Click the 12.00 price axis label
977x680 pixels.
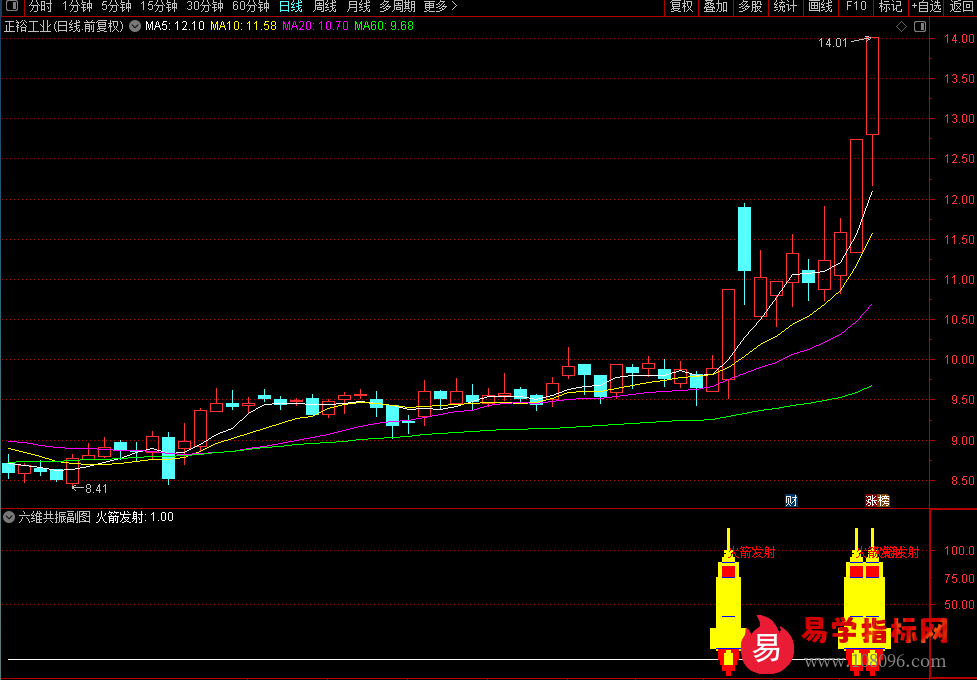pos(959,199)
